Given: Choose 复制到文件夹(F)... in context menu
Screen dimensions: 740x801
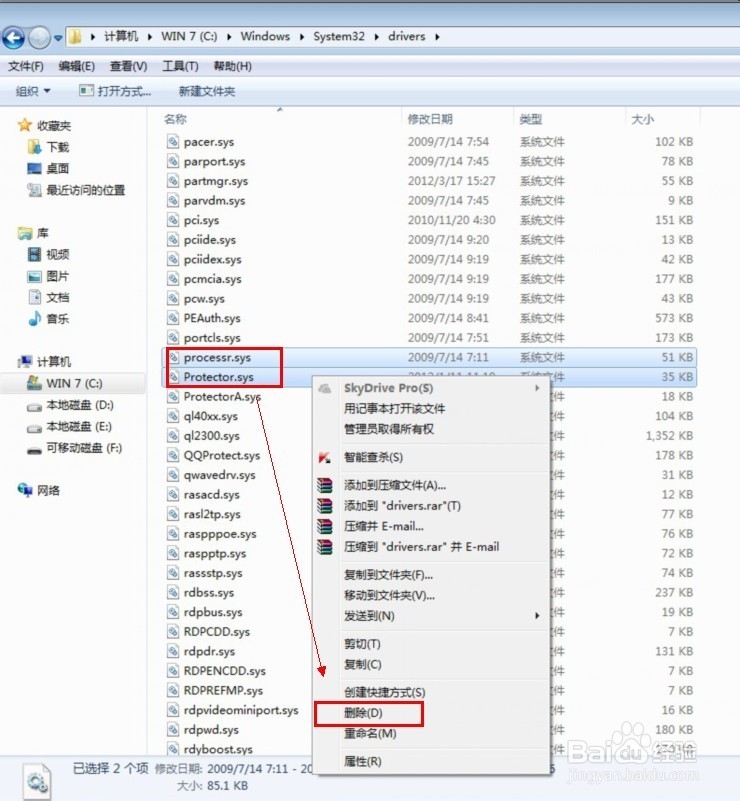Looking at the screenshot, I should [432, 575].
